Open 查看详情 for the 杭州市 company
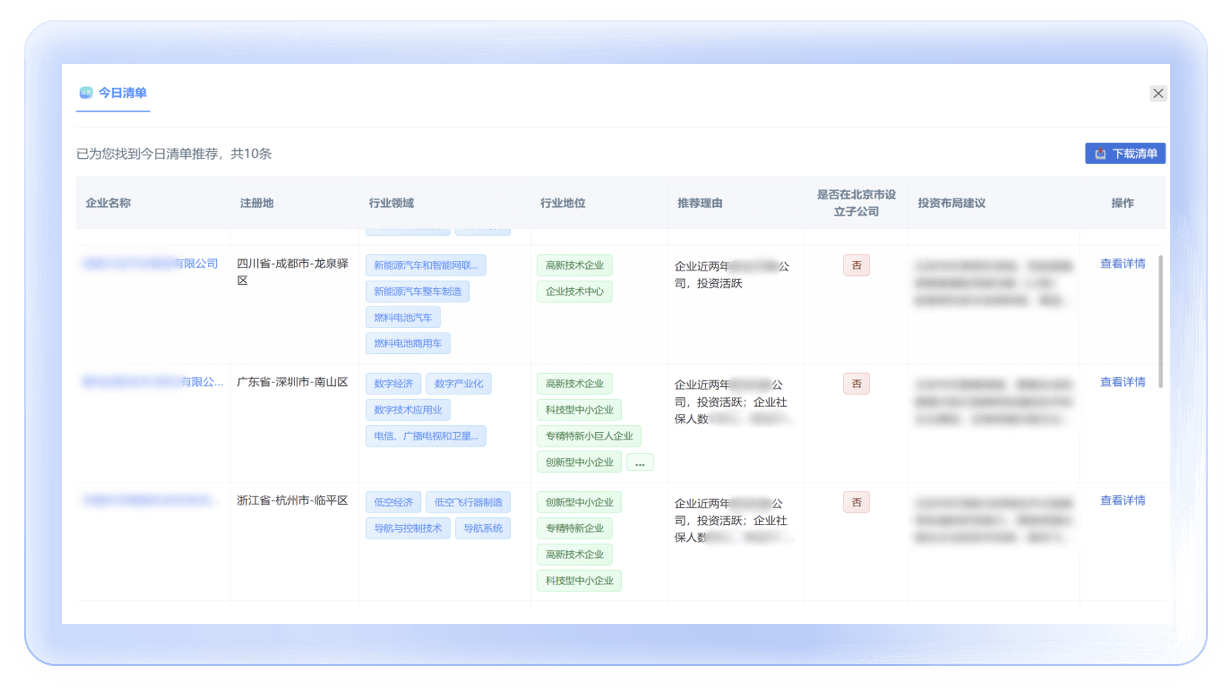 [1122, 500]
